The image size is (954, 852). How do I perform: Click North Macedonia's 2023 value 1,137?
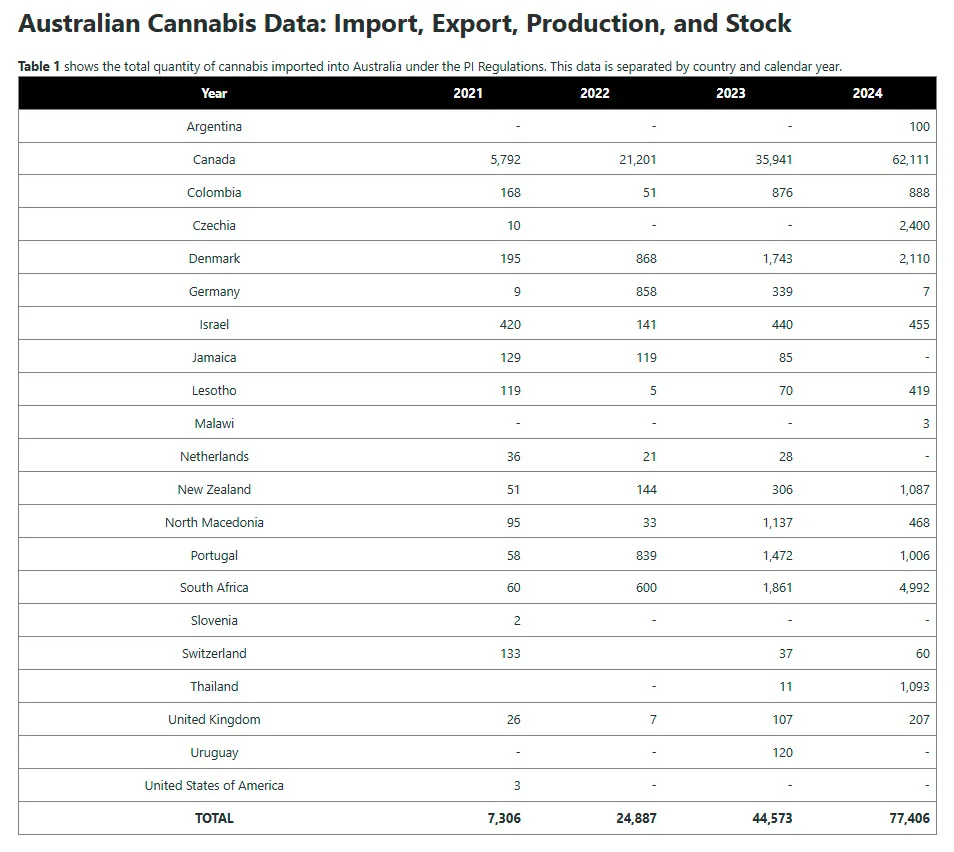[x=775, y=523]
